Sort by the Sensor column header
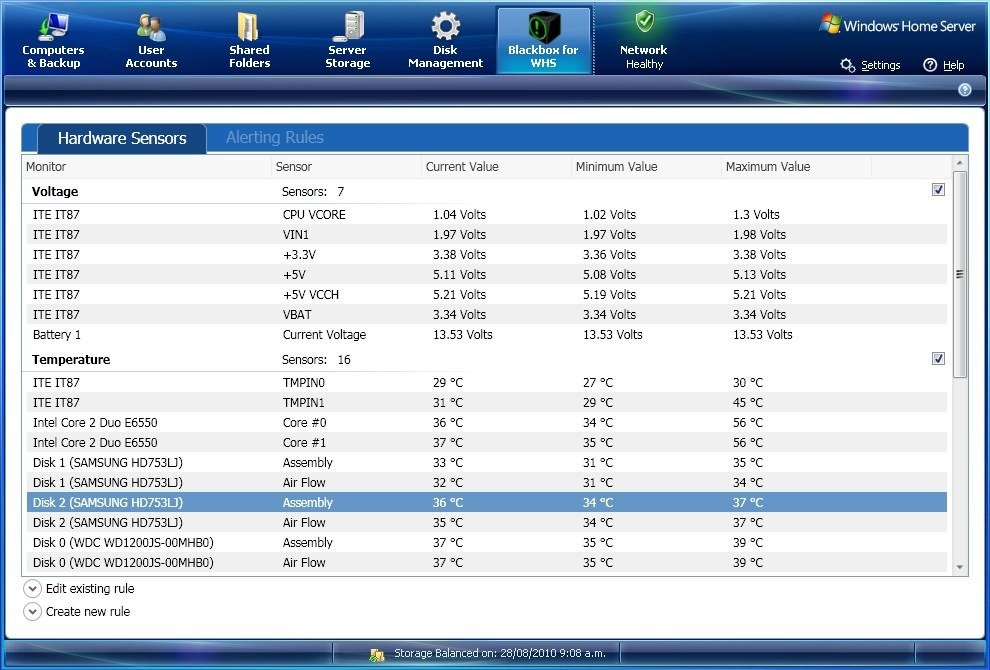Viewport: 990px width, 670px height. [x=347, y=167]
